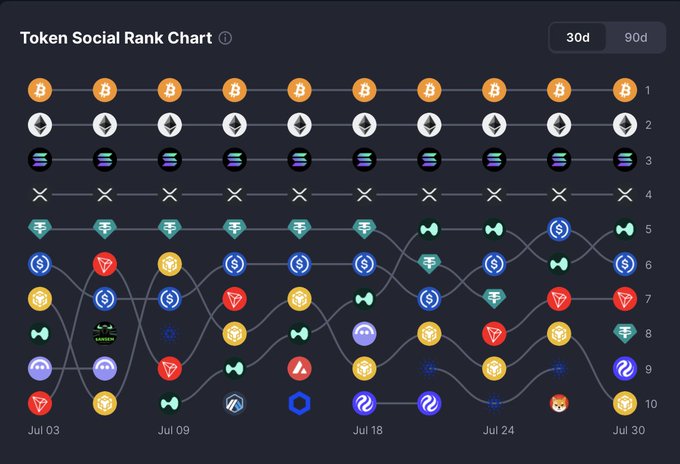Select the 30d time range
Screen dimensions: 680x464
578,38
